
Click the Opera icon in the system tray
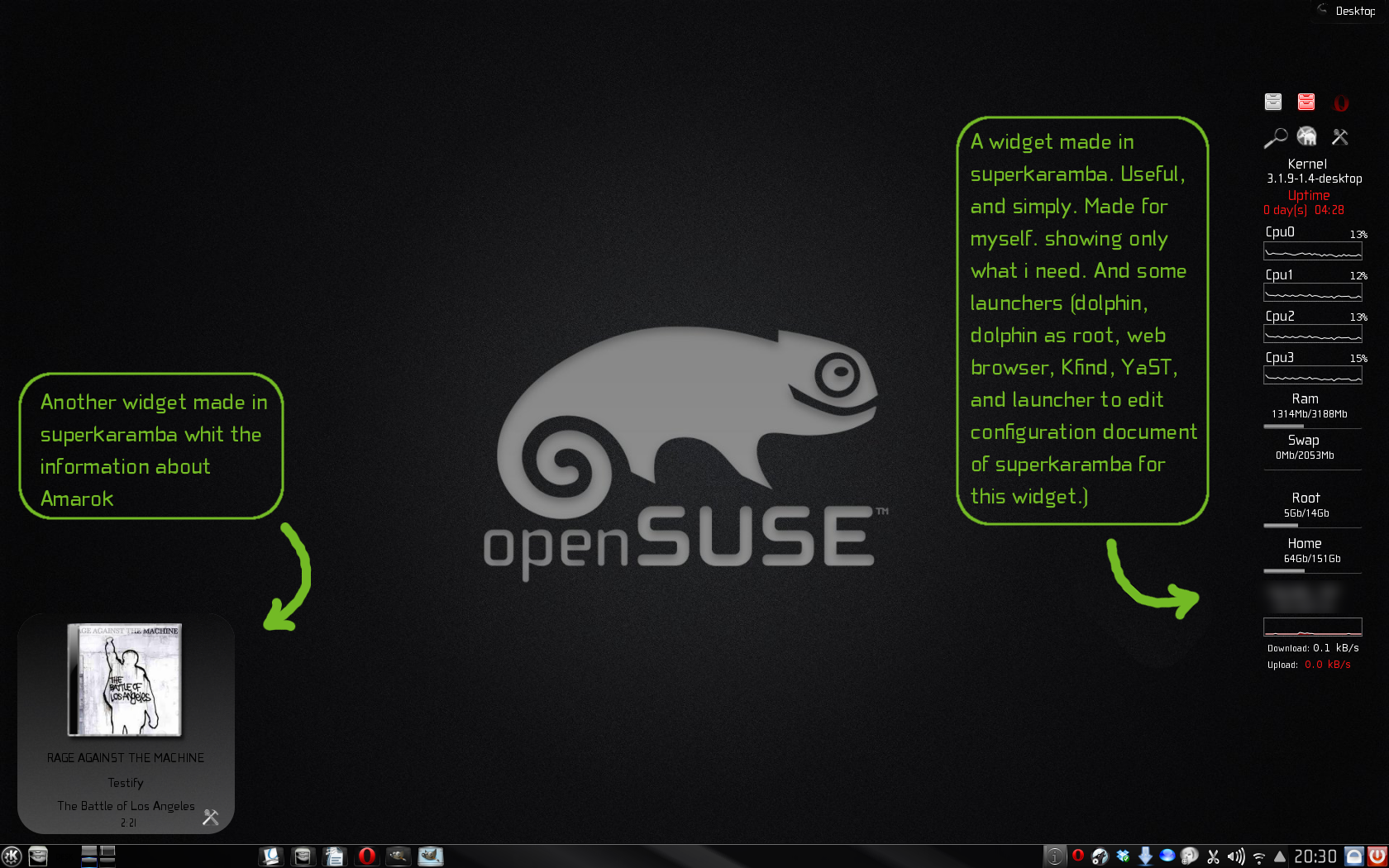1078,855
